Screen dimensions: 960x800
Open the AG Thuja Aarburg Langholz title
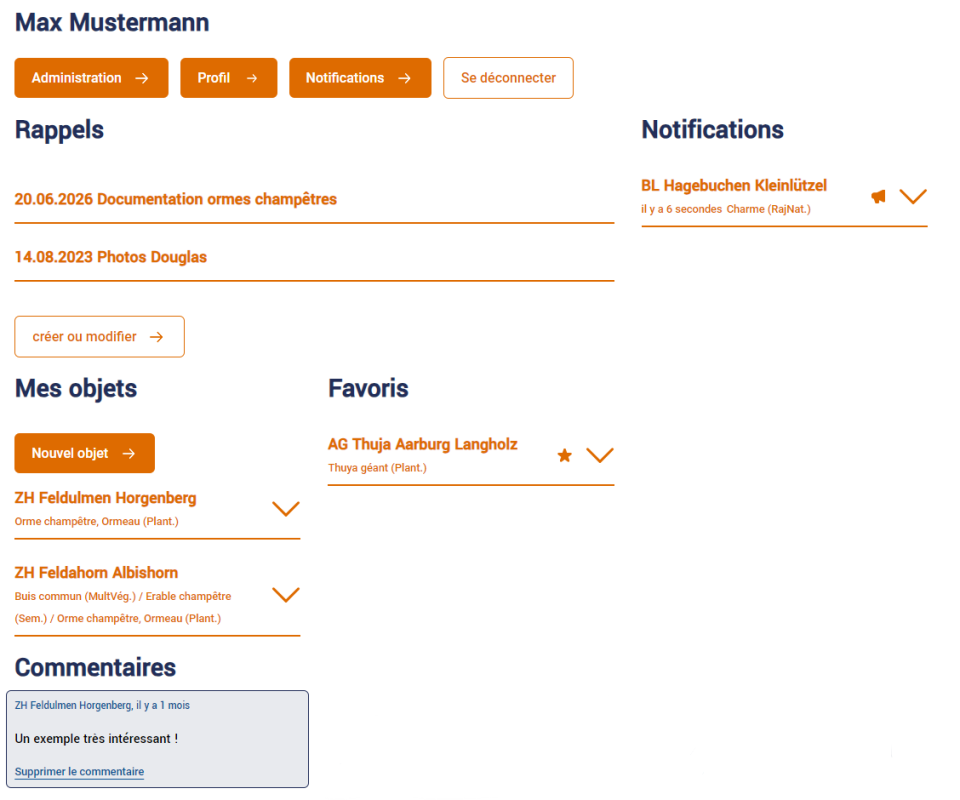pyautogui.click(x=422, y=444)
